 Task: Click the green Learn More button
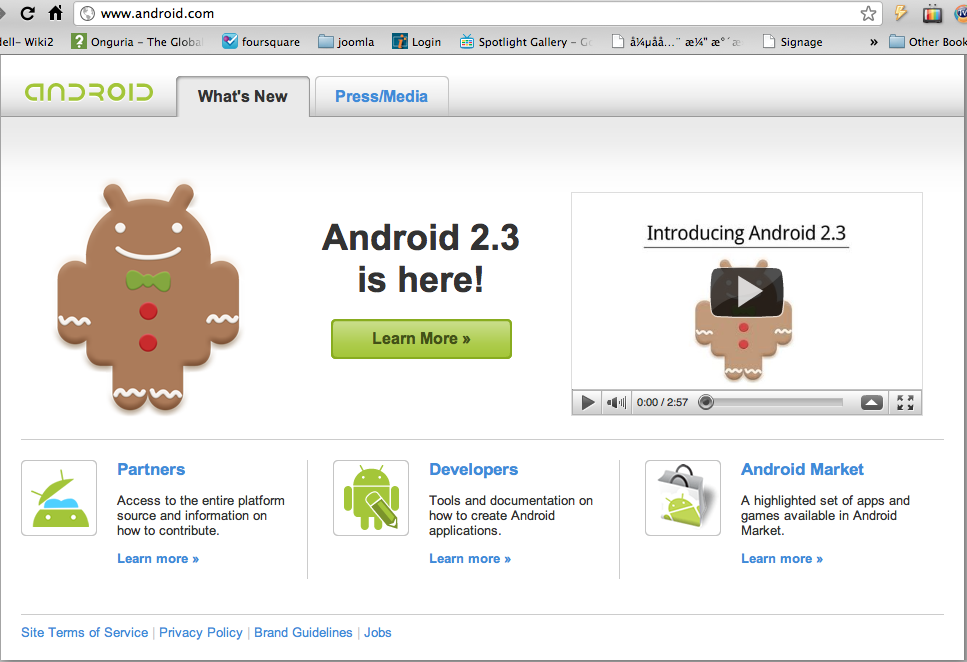tap(421, 339)
